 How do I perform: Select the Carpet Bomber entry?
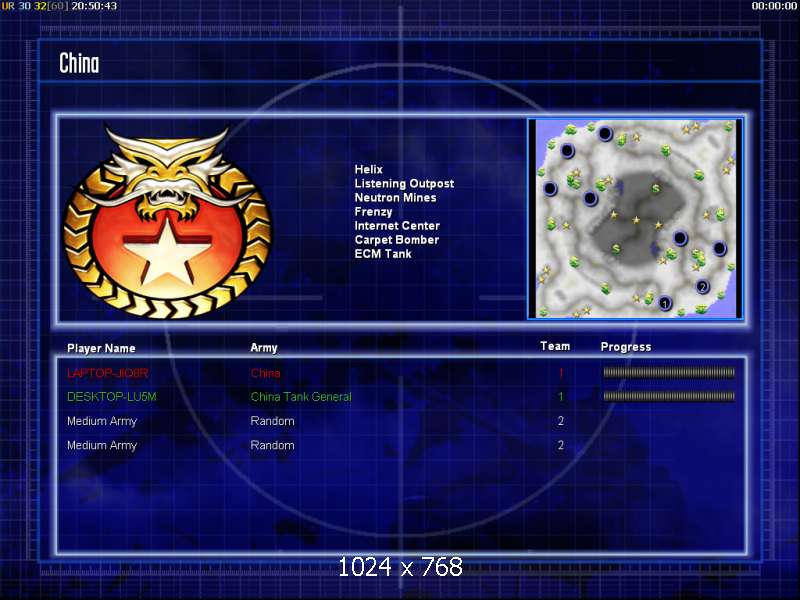[x=396, y=240]
